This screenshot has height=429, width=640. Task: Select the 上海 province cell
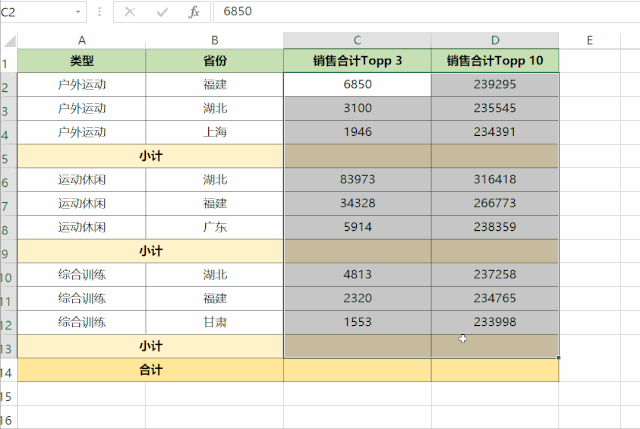pos(215,132)
